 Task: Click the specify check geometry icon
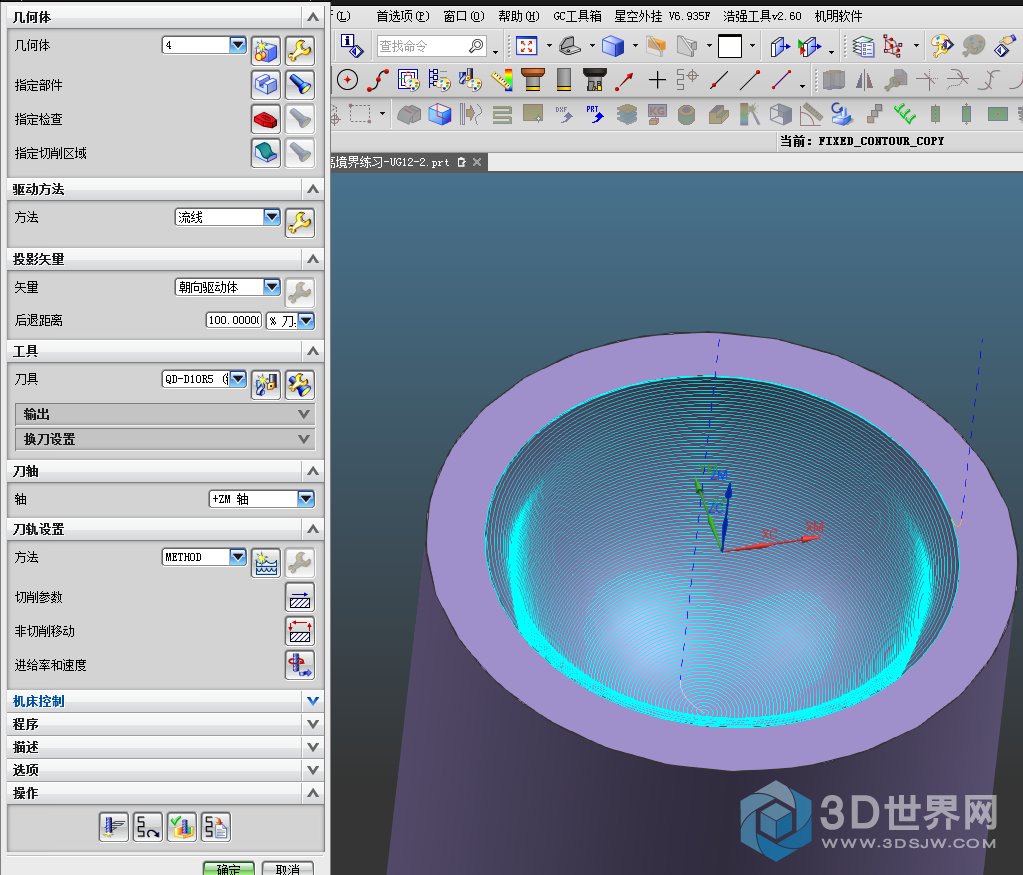(265, 119)
